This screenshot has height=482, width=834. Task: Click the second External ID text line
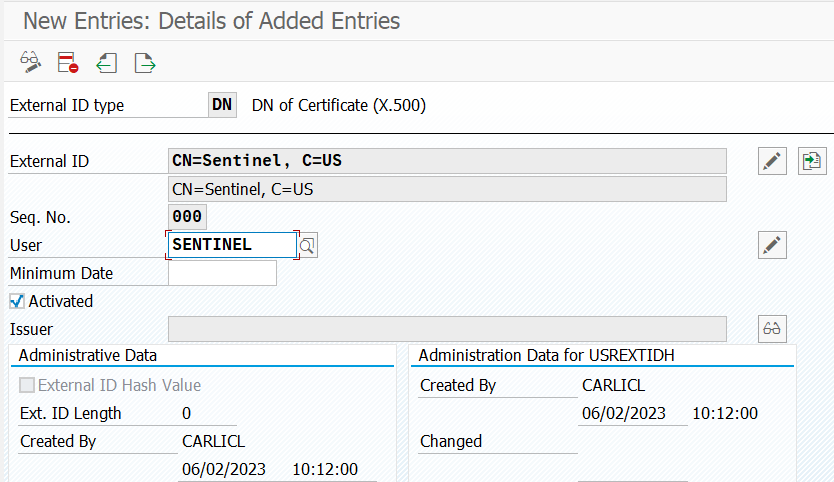[x=447, y=189]
